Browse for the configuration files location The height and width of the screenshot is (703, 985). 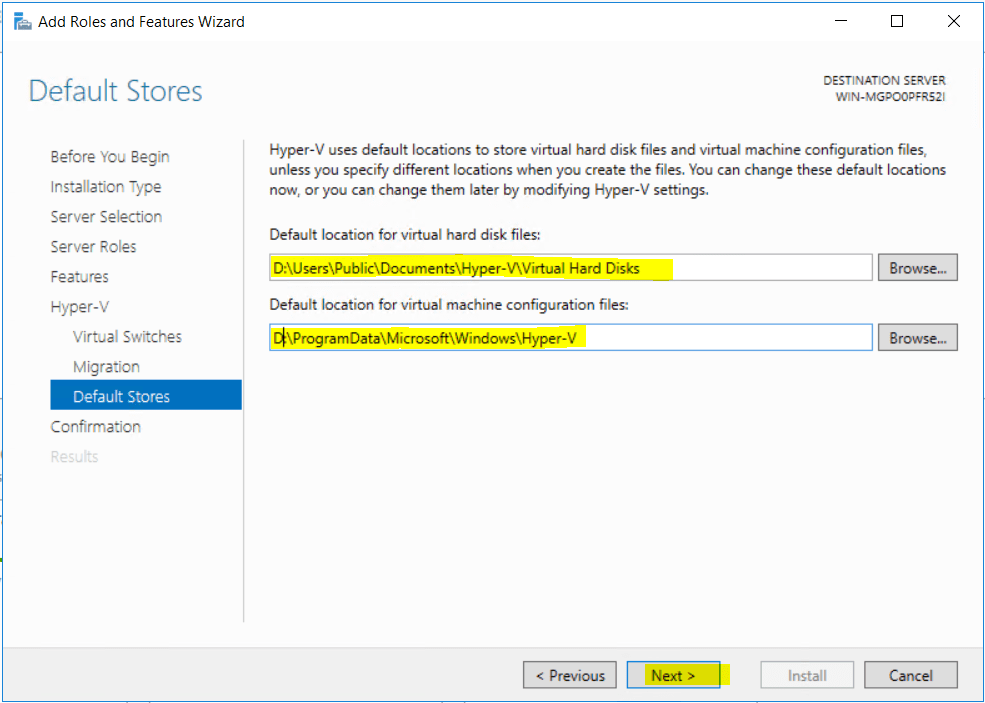(917, 338)
